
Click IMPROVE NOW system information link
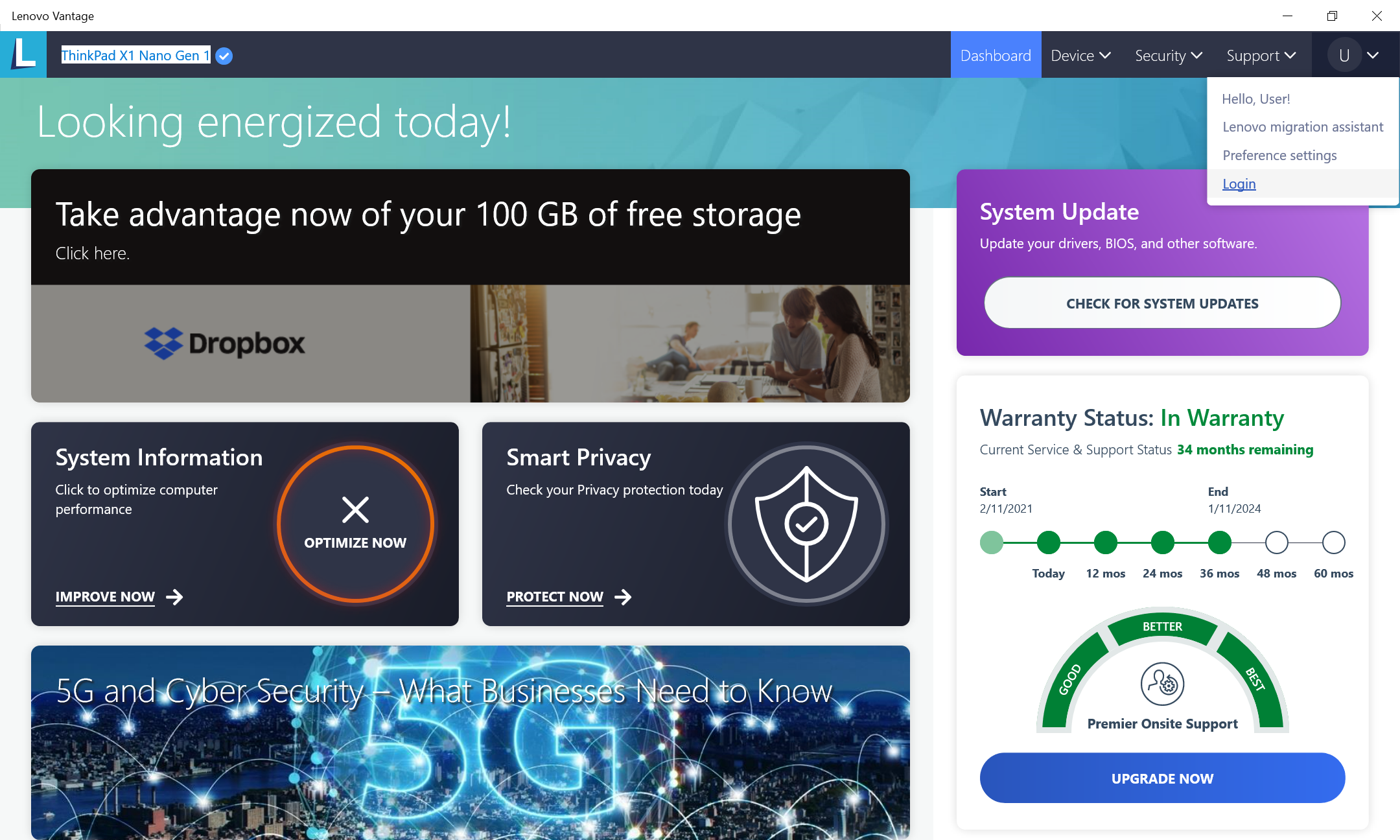[105, 596]
